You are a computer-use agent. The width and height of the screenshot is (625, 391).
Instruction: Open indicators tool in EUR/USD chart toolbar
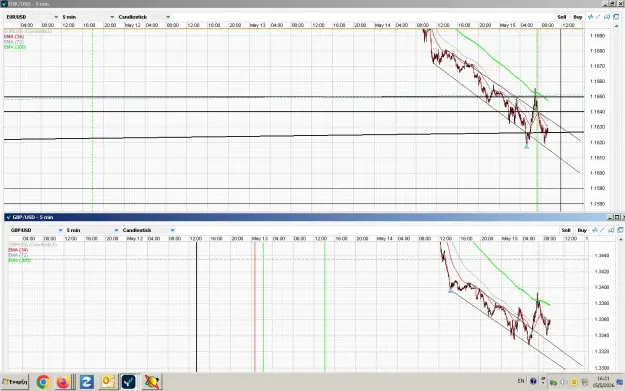(591, 17)
